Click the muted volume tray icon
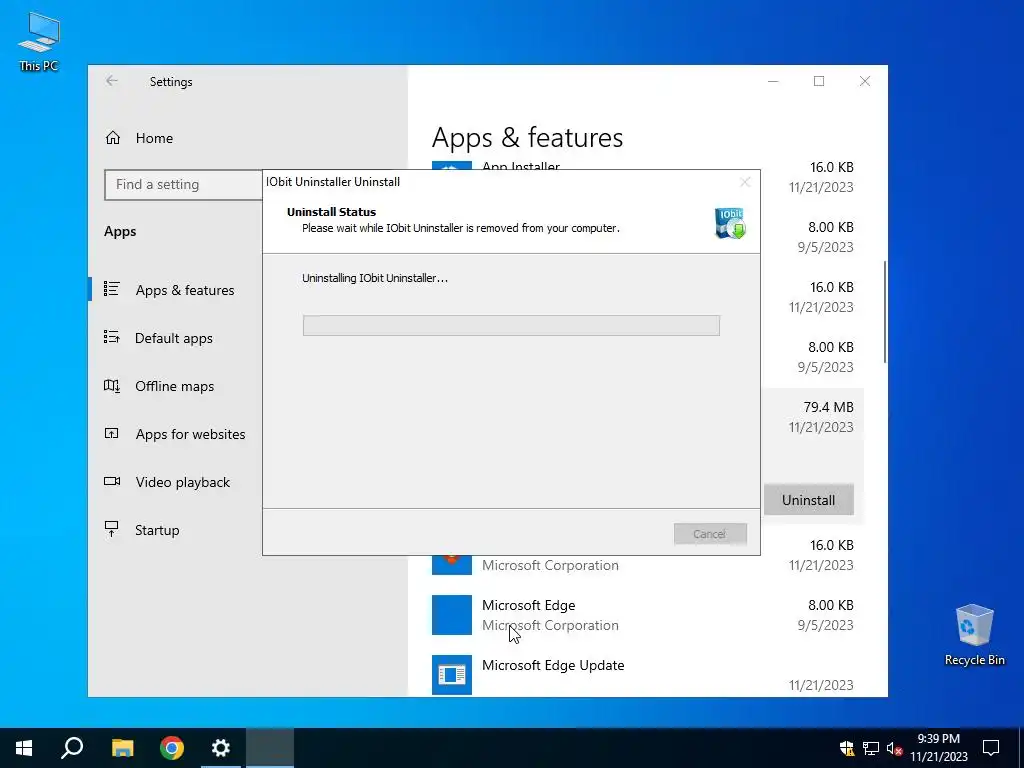The width and height of the screenshot is (1024, 768). (894, 748)
